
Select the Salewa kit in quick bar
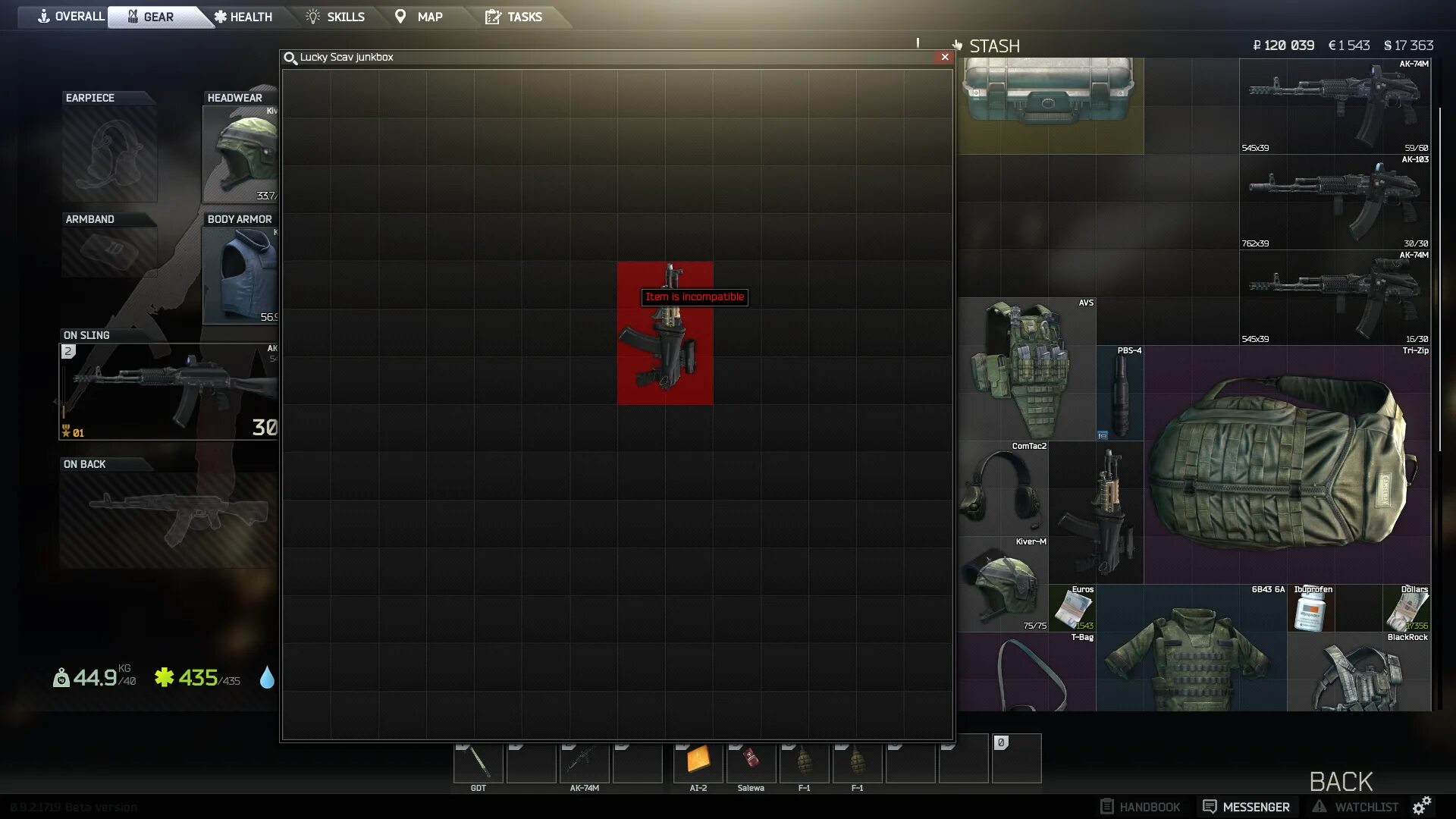[751, 762]
